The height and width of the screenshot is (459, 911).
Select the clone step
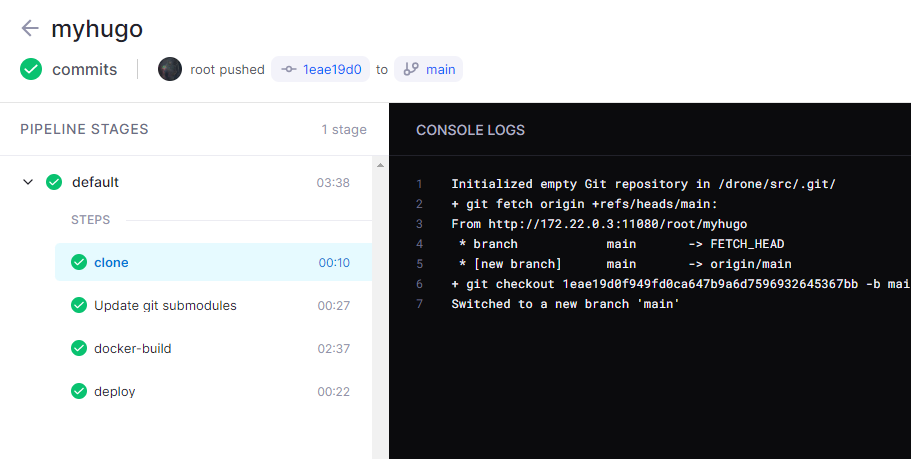tap(213, 263)
